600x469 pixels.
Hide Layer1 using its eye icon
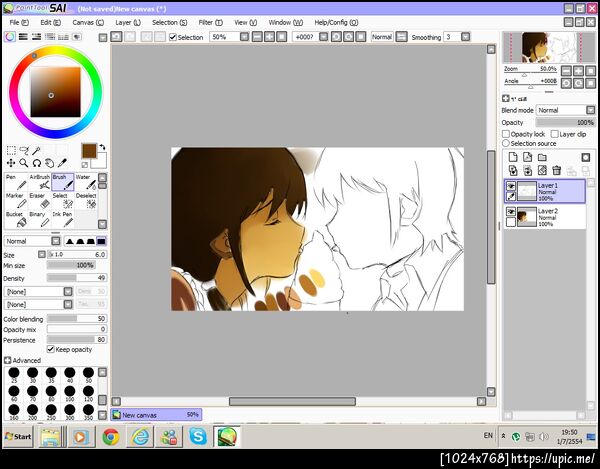click(x=511, y=186)
